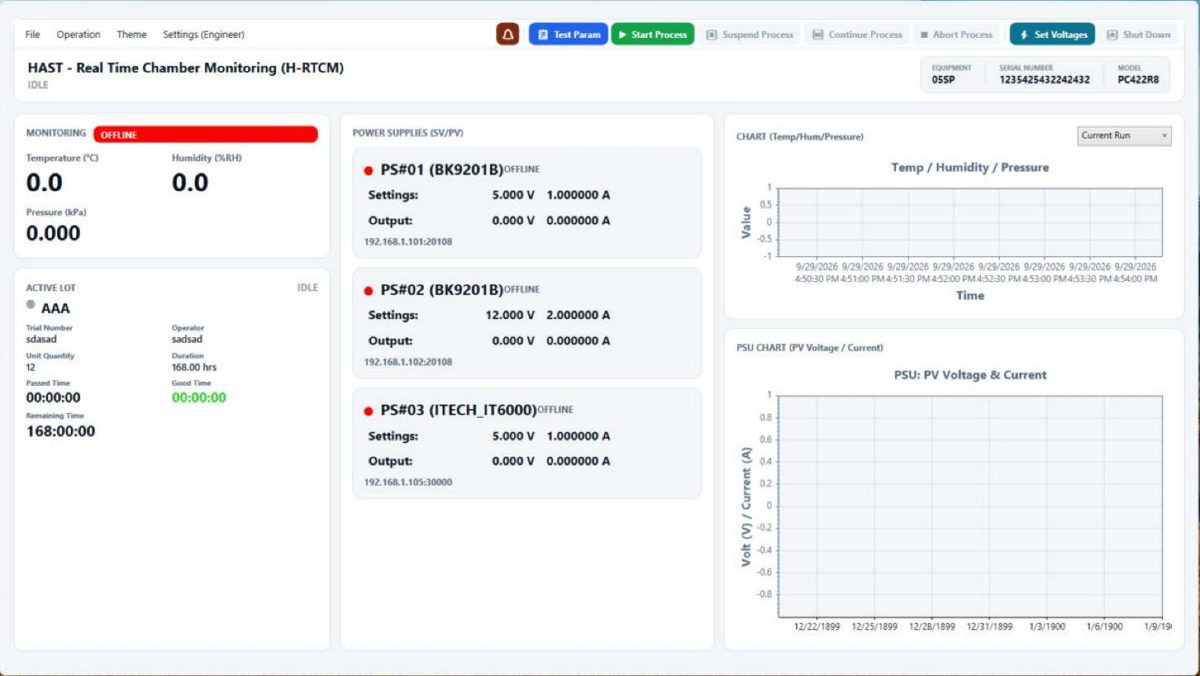Image resolution: width=1200 pixels, height=676 pixels.
Task: Click the alarm bell icon button
Action: pyautogui.click(x=508, y=34)
